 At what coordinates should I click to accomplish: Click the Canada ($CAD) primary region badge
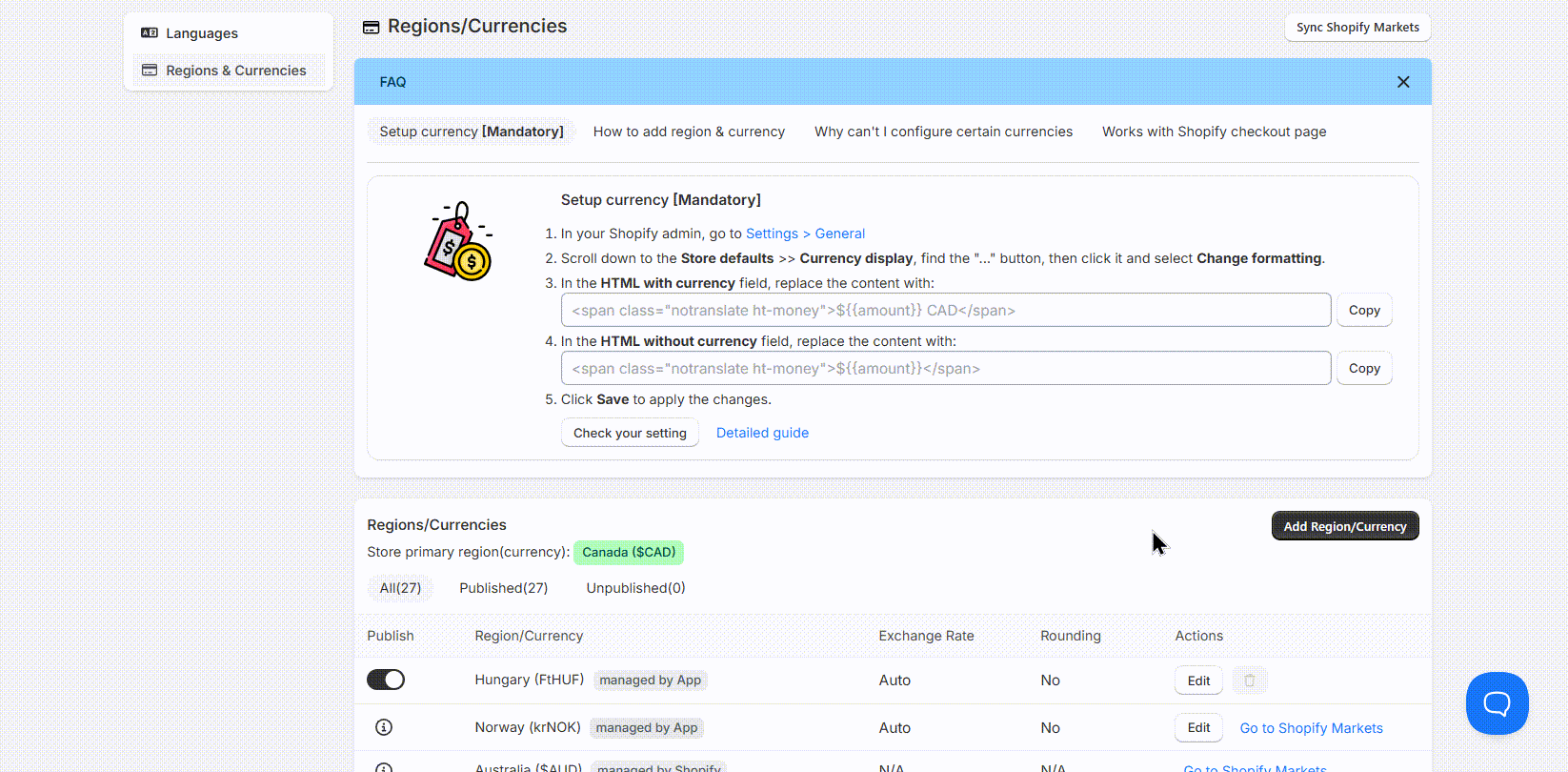coord(629,552)
